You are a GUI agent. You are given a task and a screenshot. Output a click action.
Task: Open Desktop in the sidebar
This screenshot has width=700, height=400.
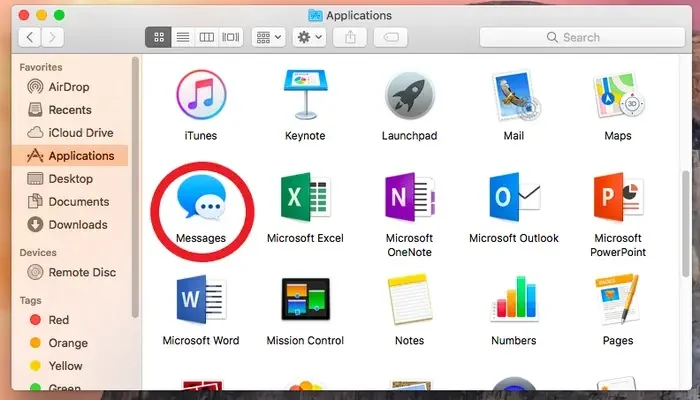tap(70, 179)
